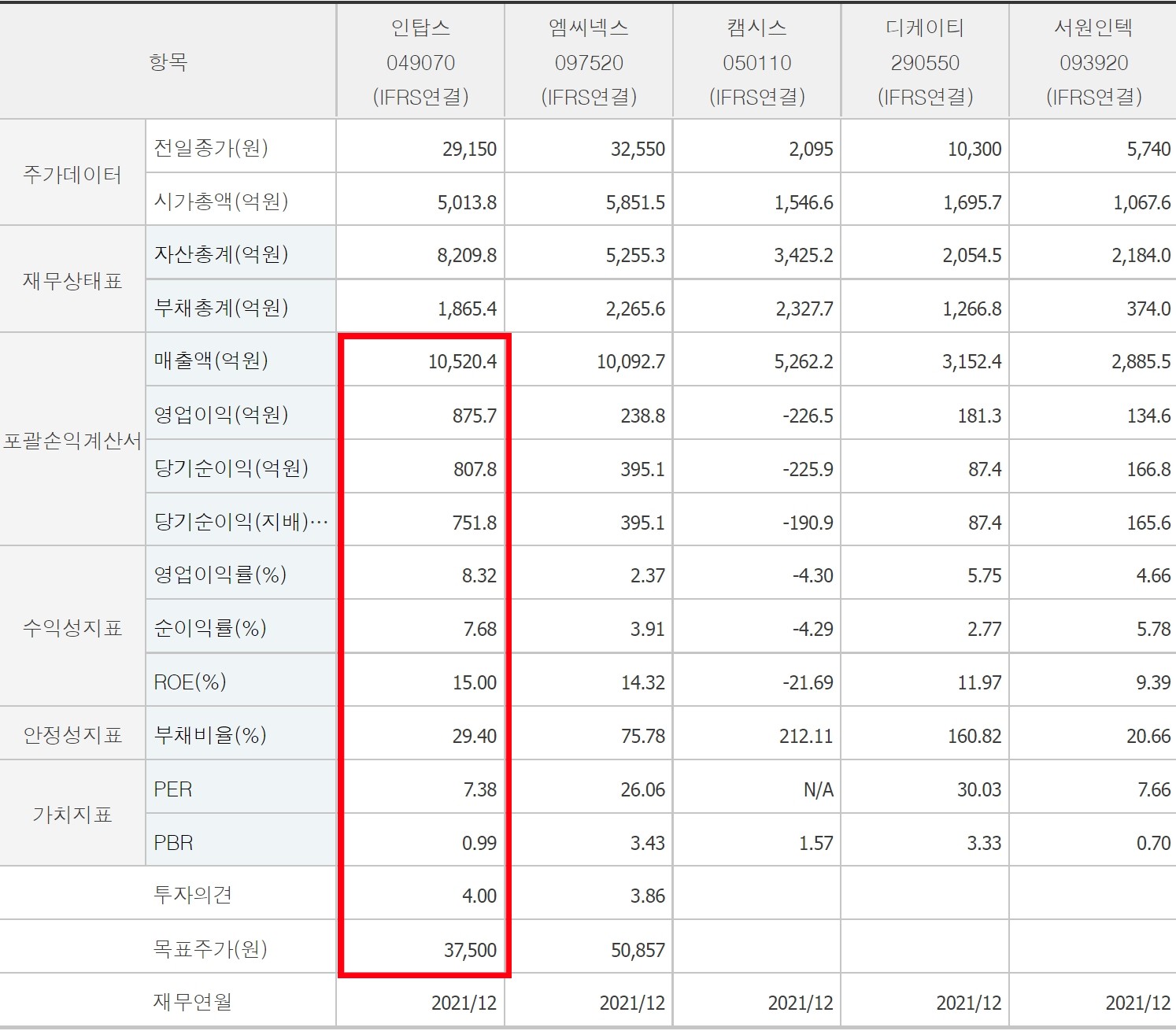Click the 목표주가(원) row label
The width and height of the screenshot is (1176, 1031).
click(x=210, y=948)
